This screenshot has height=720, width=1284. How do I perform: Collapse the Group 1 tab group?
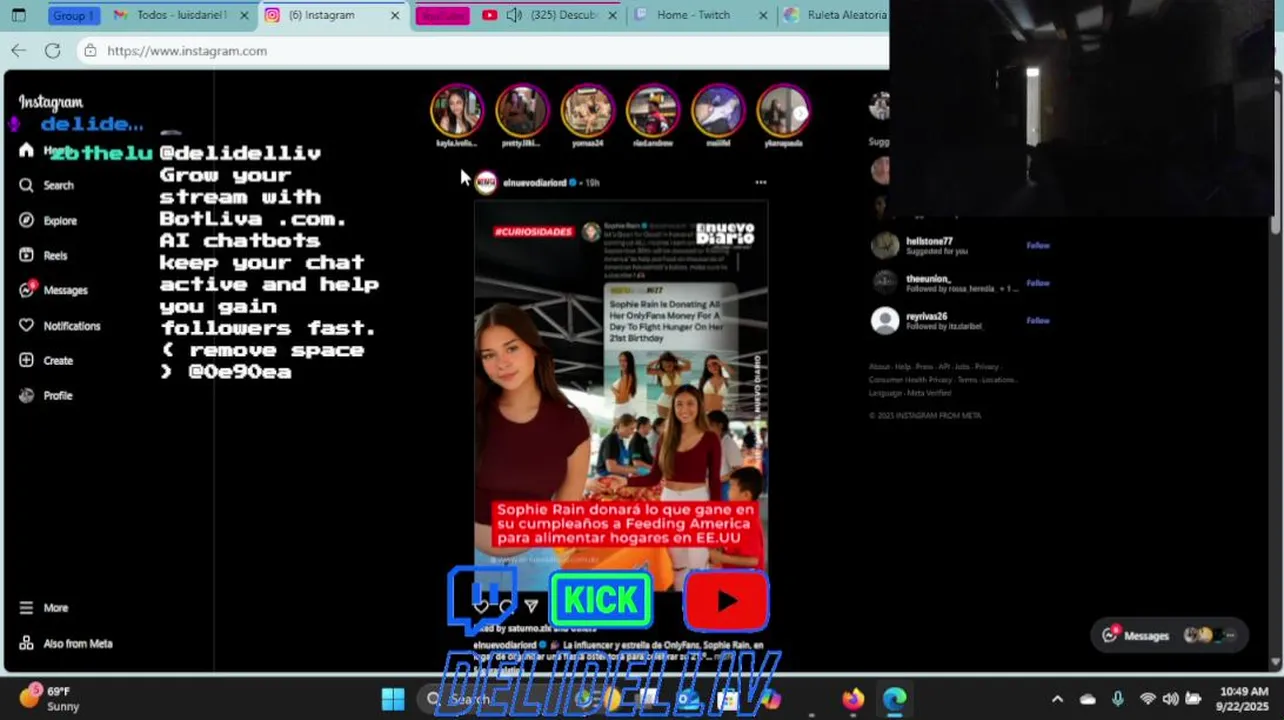74,15
